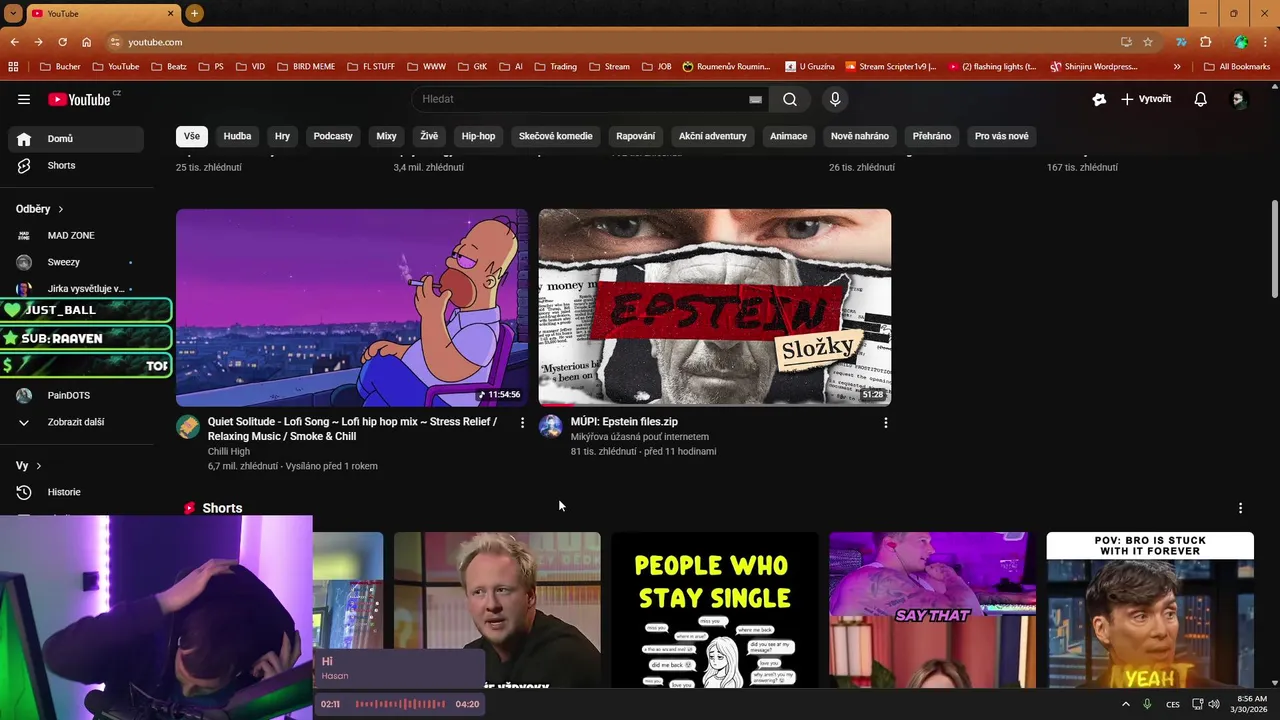The image size is (1280, 720).
Task: Select the Přehráno filter chip
Action: [x=932, y=136]
